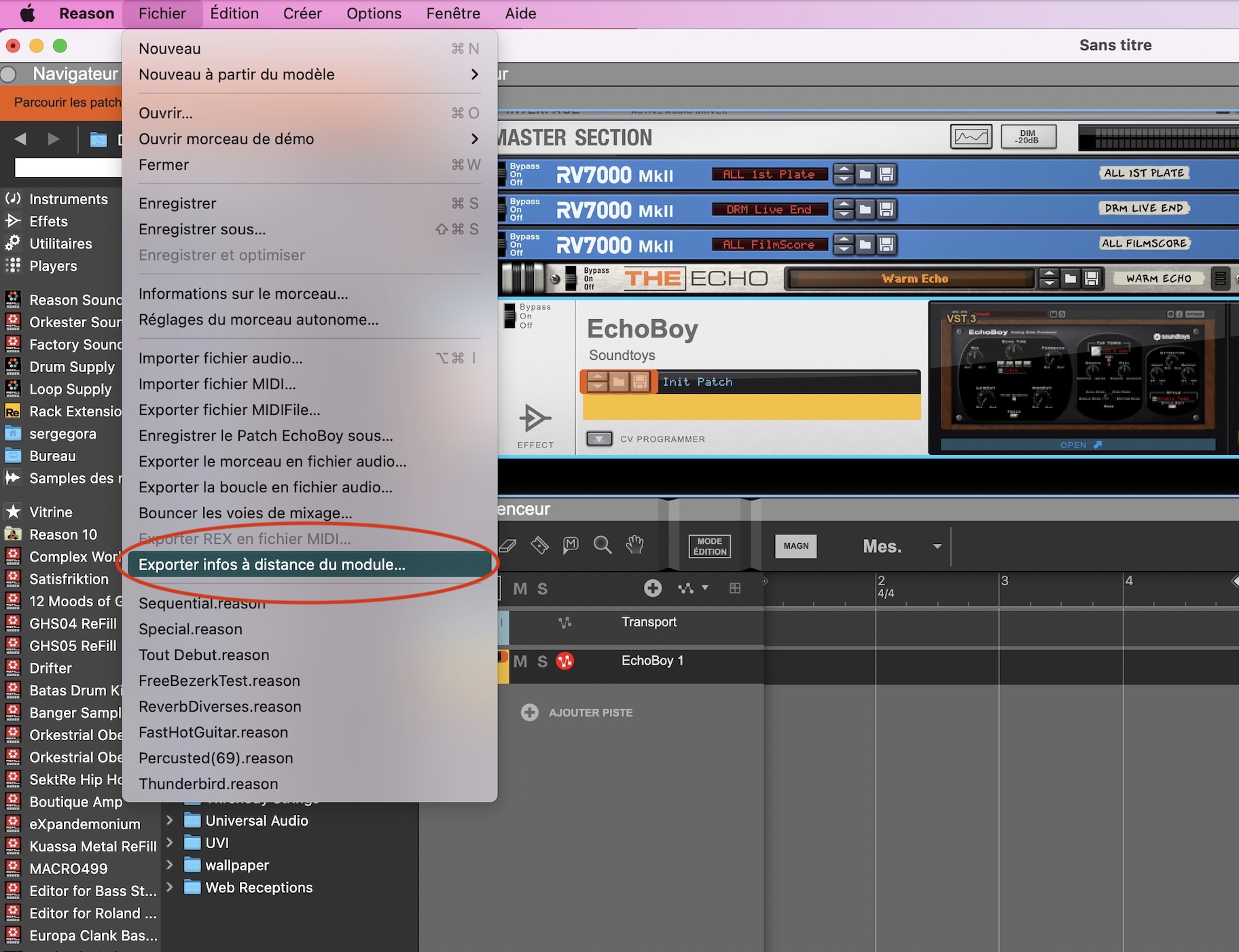Select the eraser tool in sequencer toolbar

(x=508, y=545)
